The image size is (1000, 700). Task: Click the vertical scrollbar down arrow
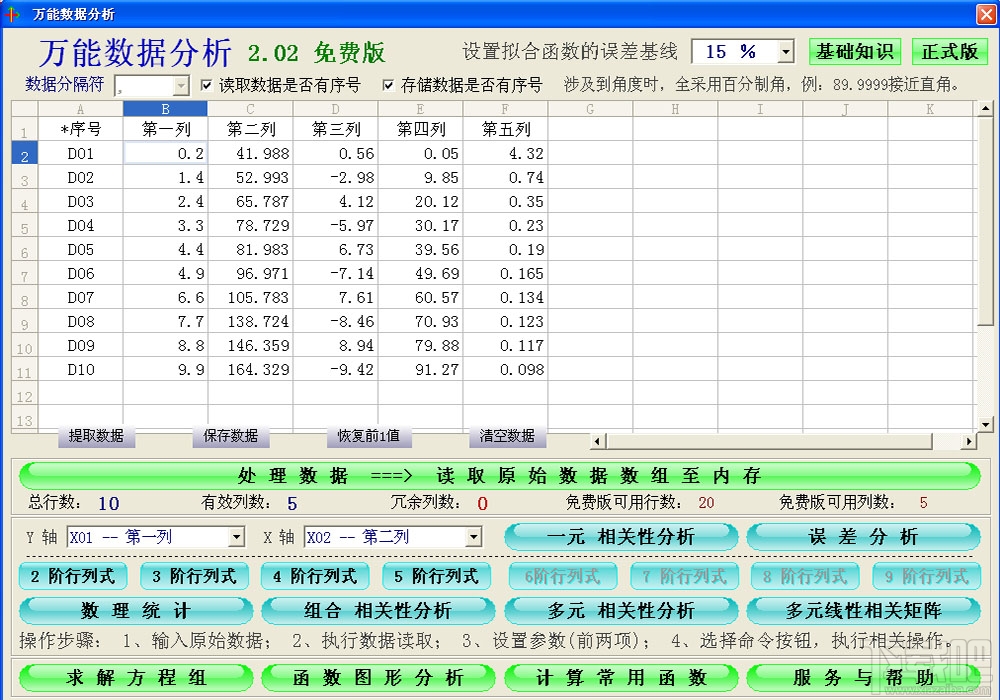tap(985, 424)
